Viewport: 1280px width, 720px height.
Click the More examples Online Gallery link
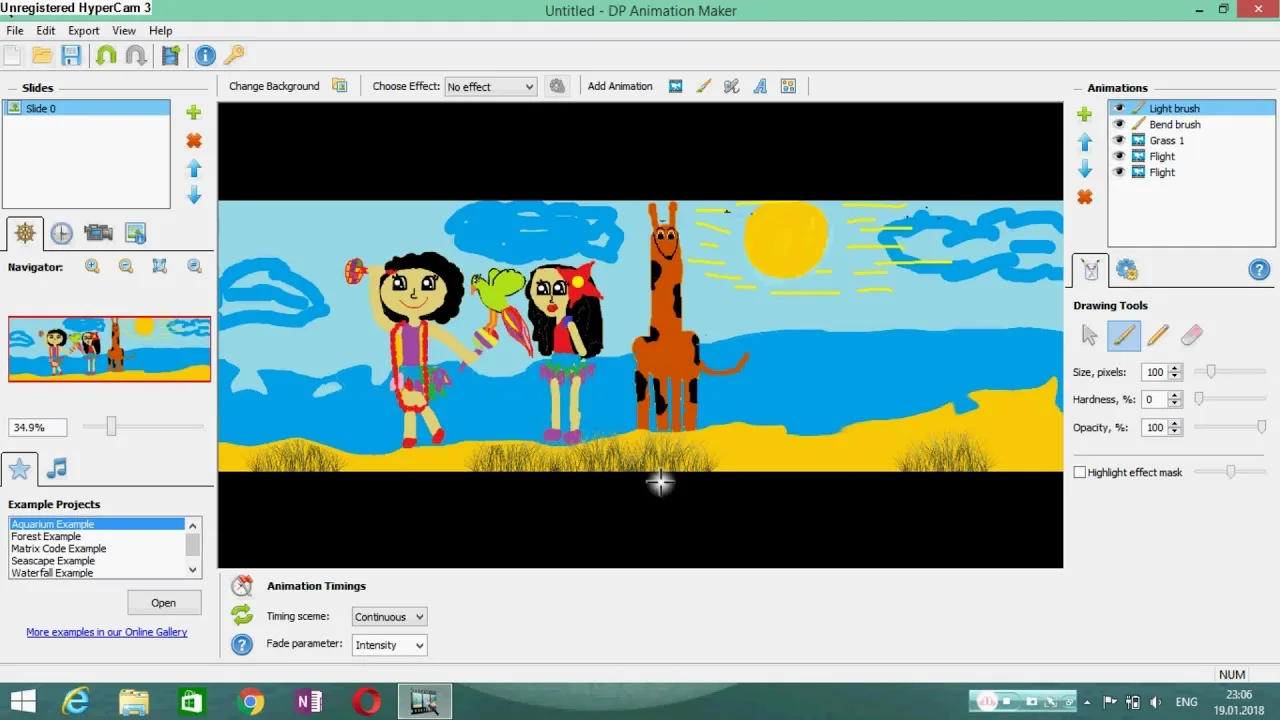[x=106, y=632]
